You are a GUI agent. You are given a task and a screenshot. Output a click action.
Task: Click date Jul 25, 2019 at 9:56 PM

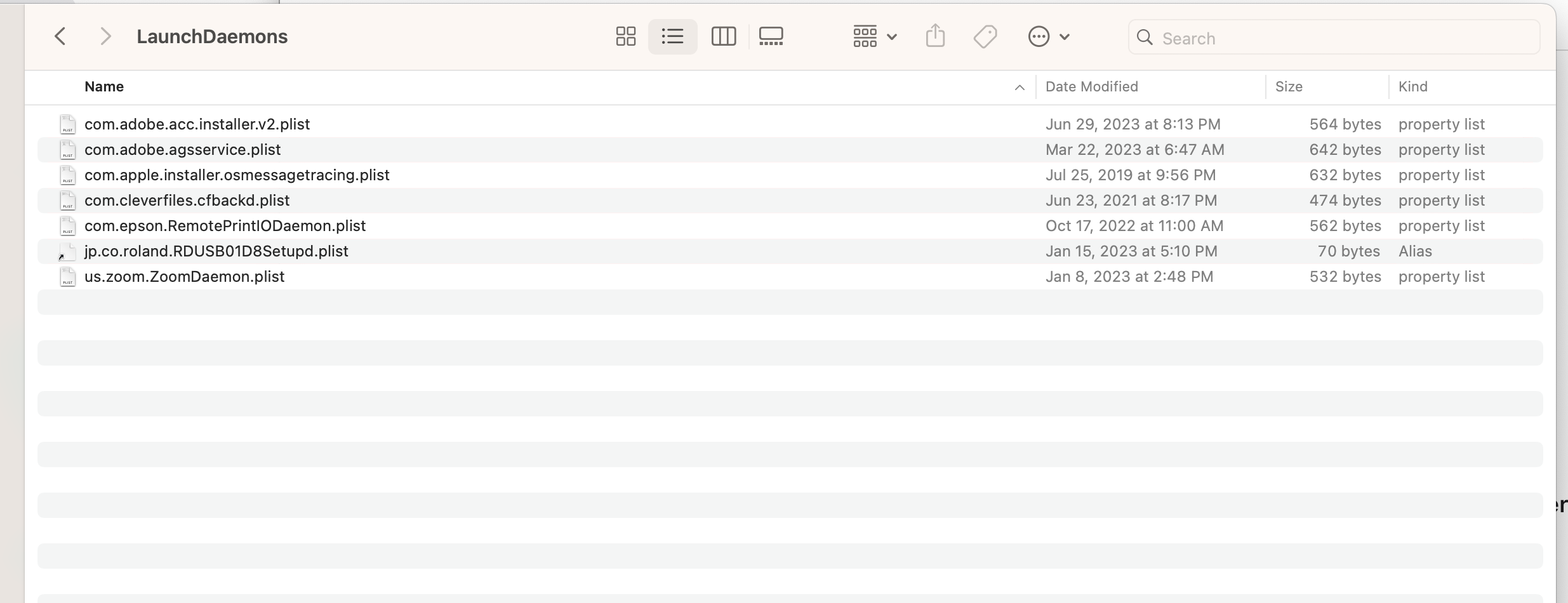[1131, 175]
